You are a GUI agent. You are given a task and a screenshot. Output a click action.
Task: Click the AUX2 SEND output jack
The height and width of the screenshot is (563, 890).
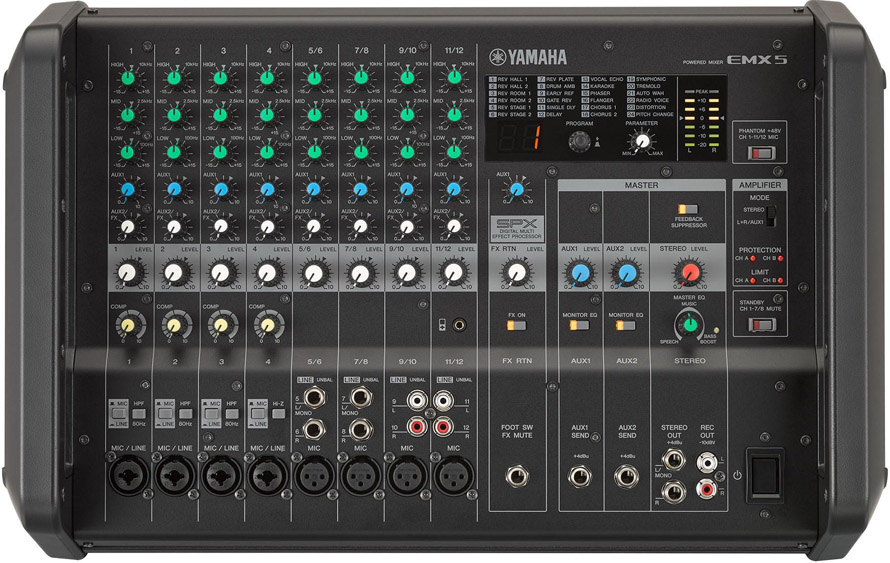(626, 477)
